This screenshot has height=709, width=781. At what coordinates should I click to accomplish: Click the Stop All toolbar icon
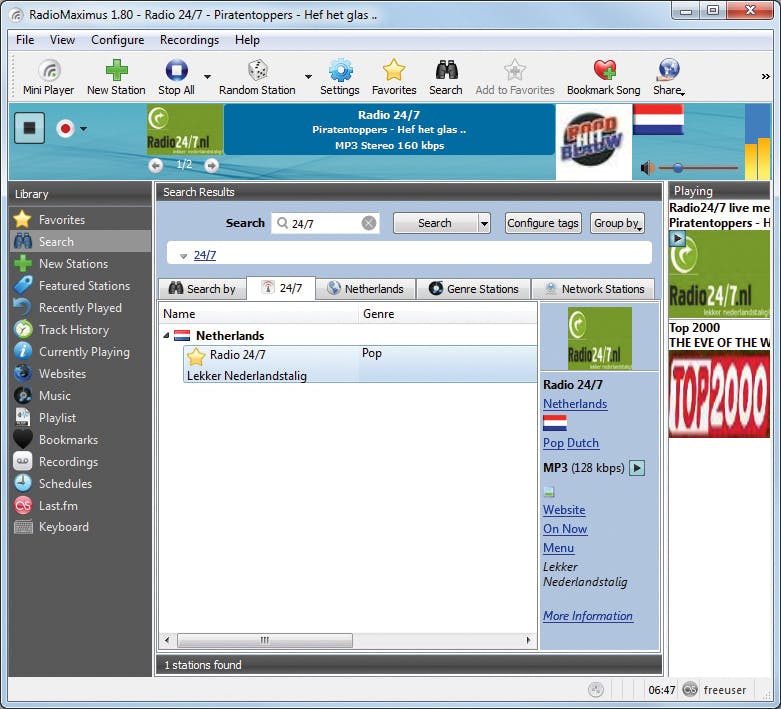176,77
